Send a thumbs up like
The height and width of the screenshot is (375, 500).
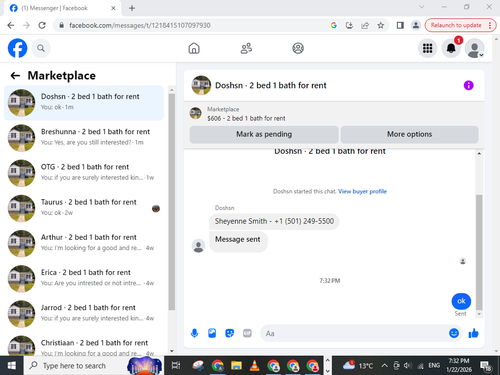coord(473,333)
